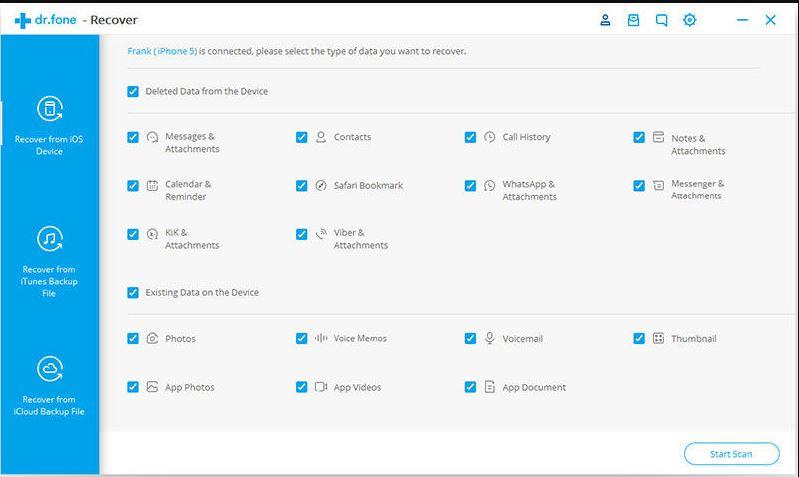Image resolution: width=799 pixels, height=477 pixels.
Task: Minimize the dr.fone window
Action: 742,20
